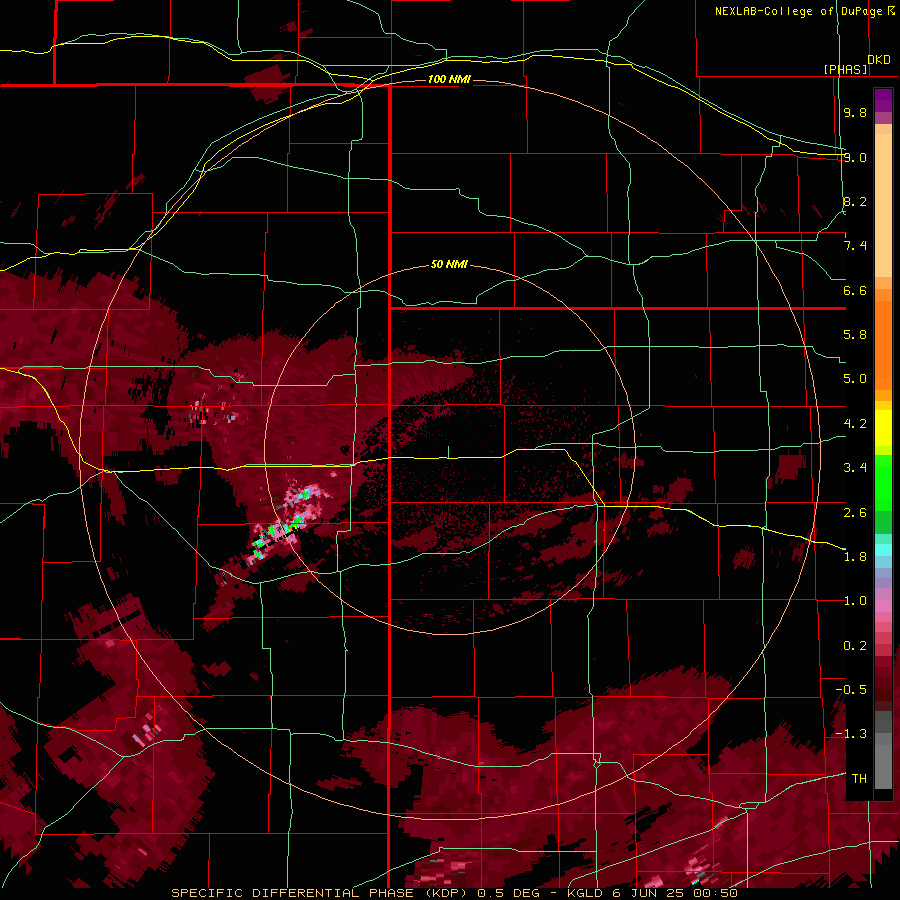Select the 3.4 scale label
This screenshot has width=900, height=900.
tap(855, 468)
